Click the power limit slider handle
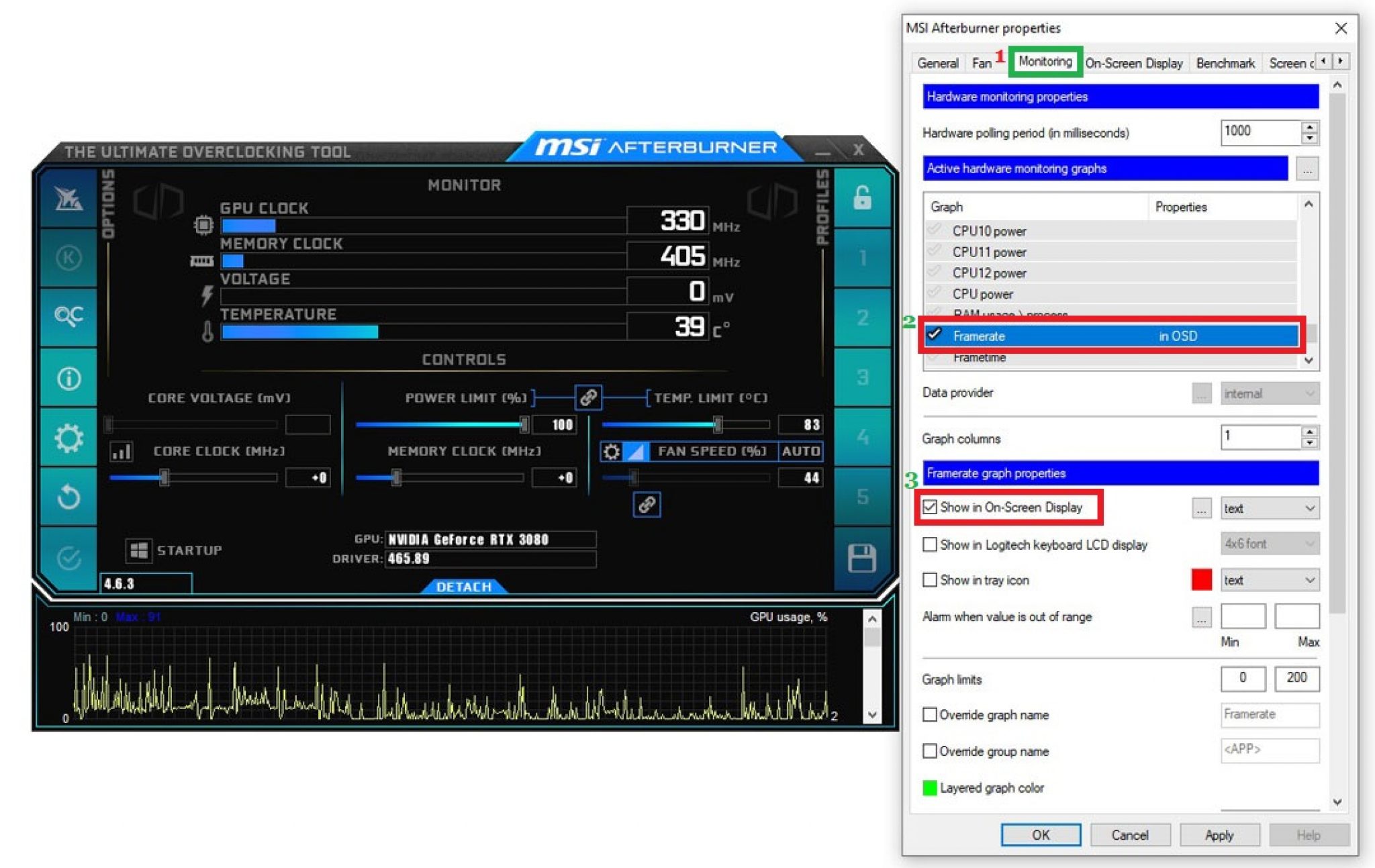Image resolution: width=1375 pixels, height=868 pixels. tap(524, 424)
